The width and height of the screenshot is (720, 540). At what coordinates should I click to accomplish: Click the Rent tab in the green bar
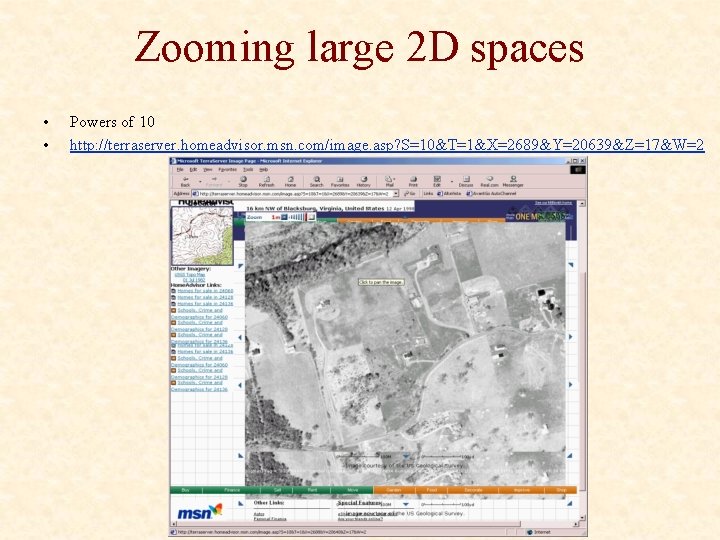point(312,490)
